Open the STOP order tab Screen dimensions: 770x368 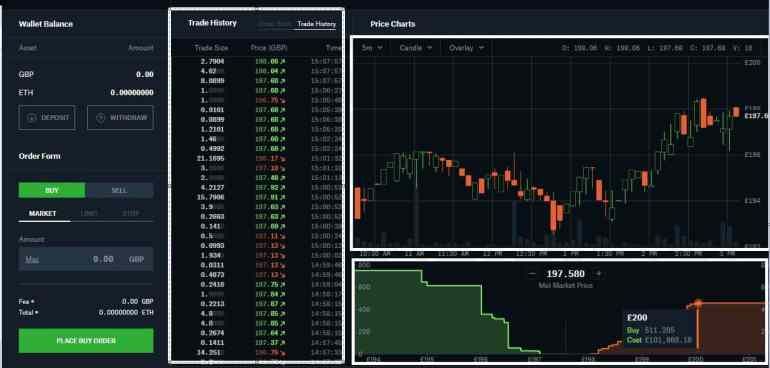coord(131,213)
